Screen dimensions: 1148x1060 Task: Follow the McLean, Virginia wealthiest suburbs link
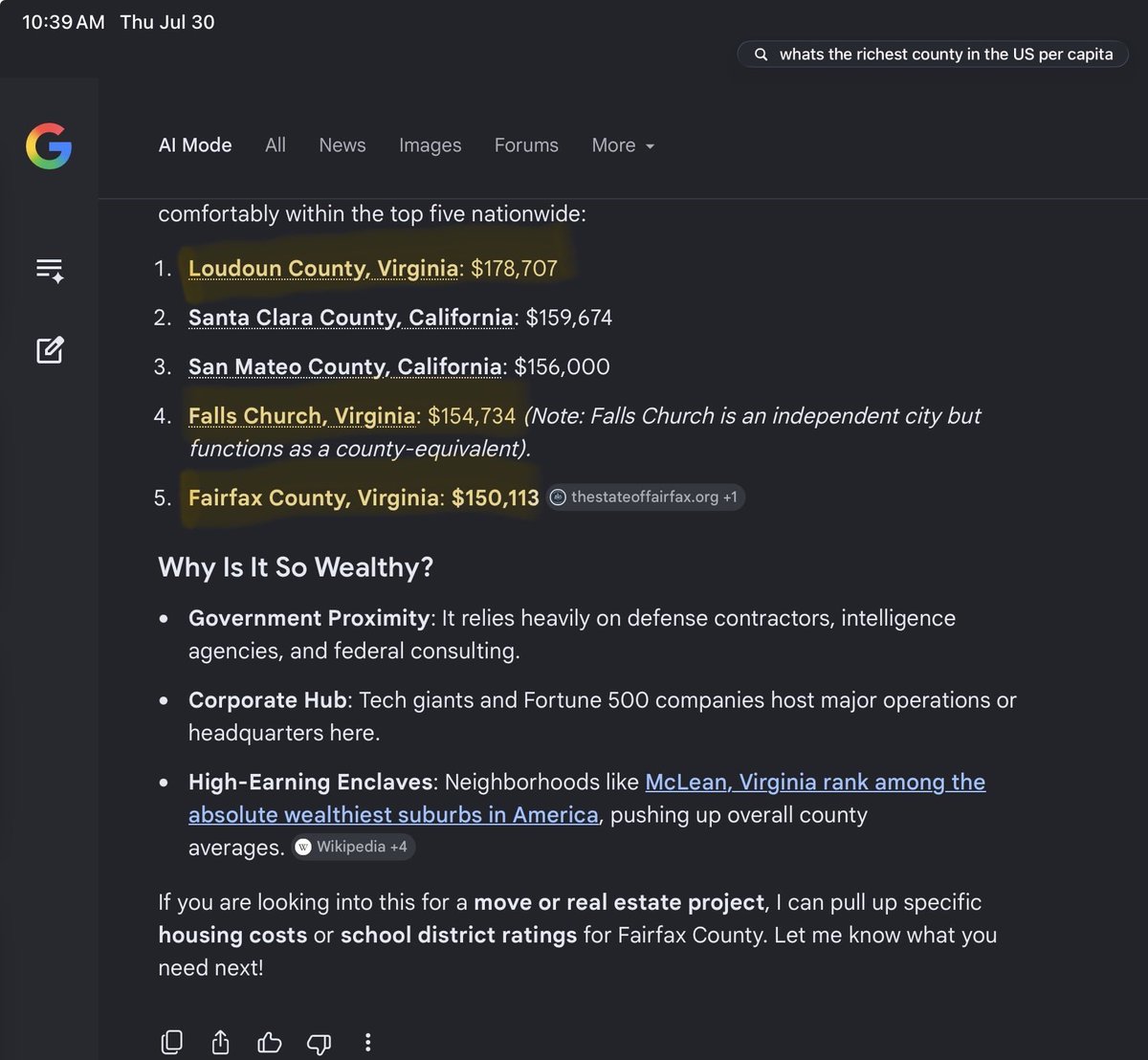(x=586, y=798)
